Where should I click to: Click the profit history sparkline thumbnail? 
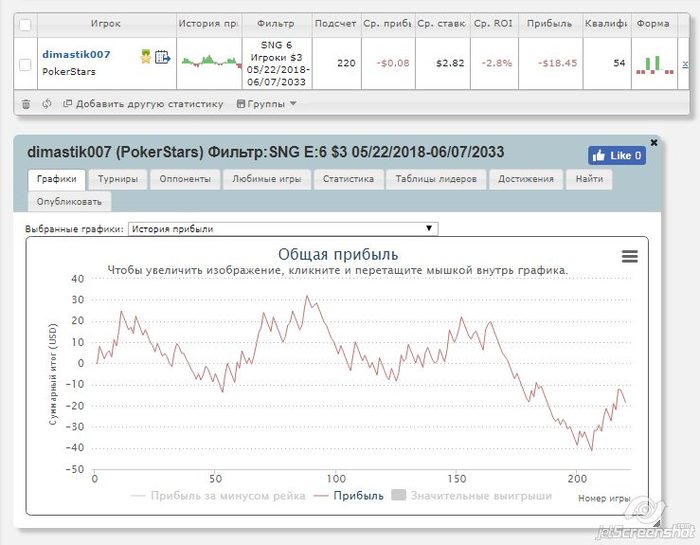click(x=211, y=62)
